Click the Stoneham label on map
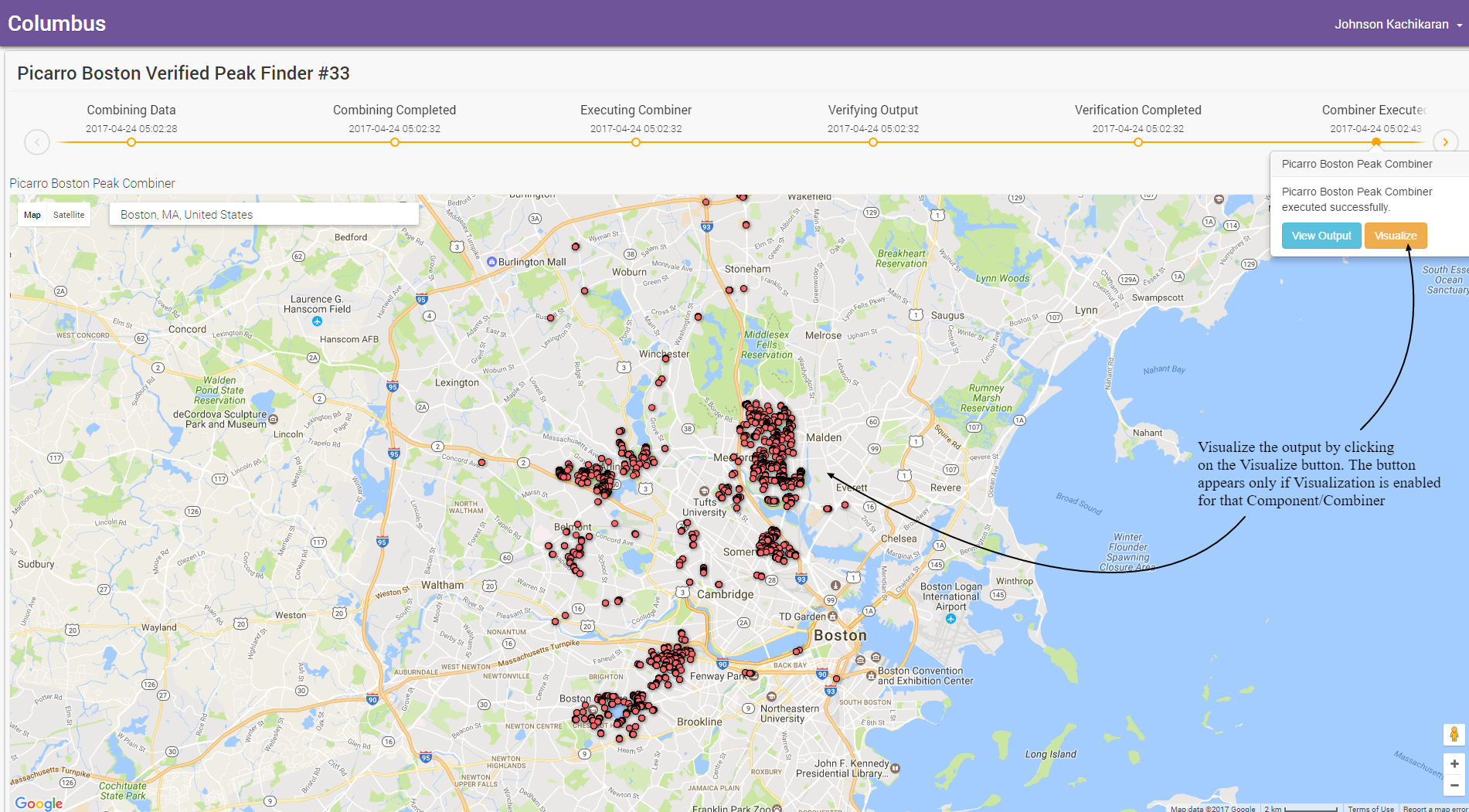Viewport: 1469px width, 812px height. click(x=747, y=269)
